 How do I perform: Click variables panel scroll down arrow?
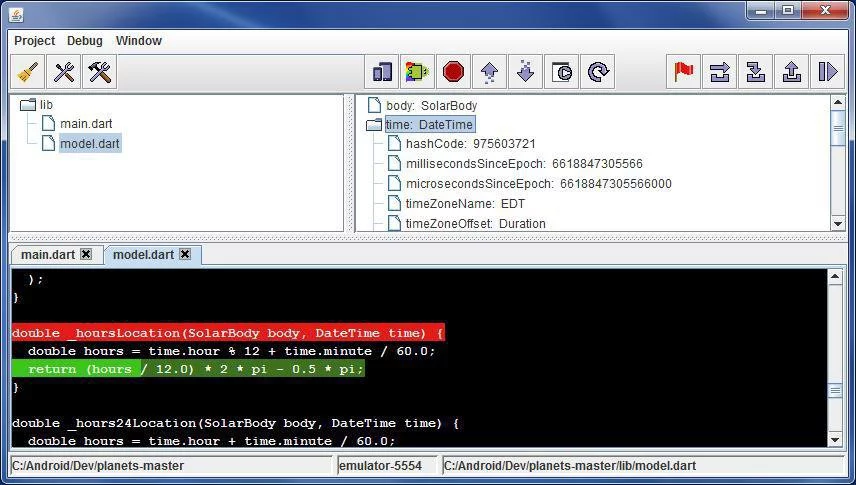pyautogui.click(x=838, y=224)
